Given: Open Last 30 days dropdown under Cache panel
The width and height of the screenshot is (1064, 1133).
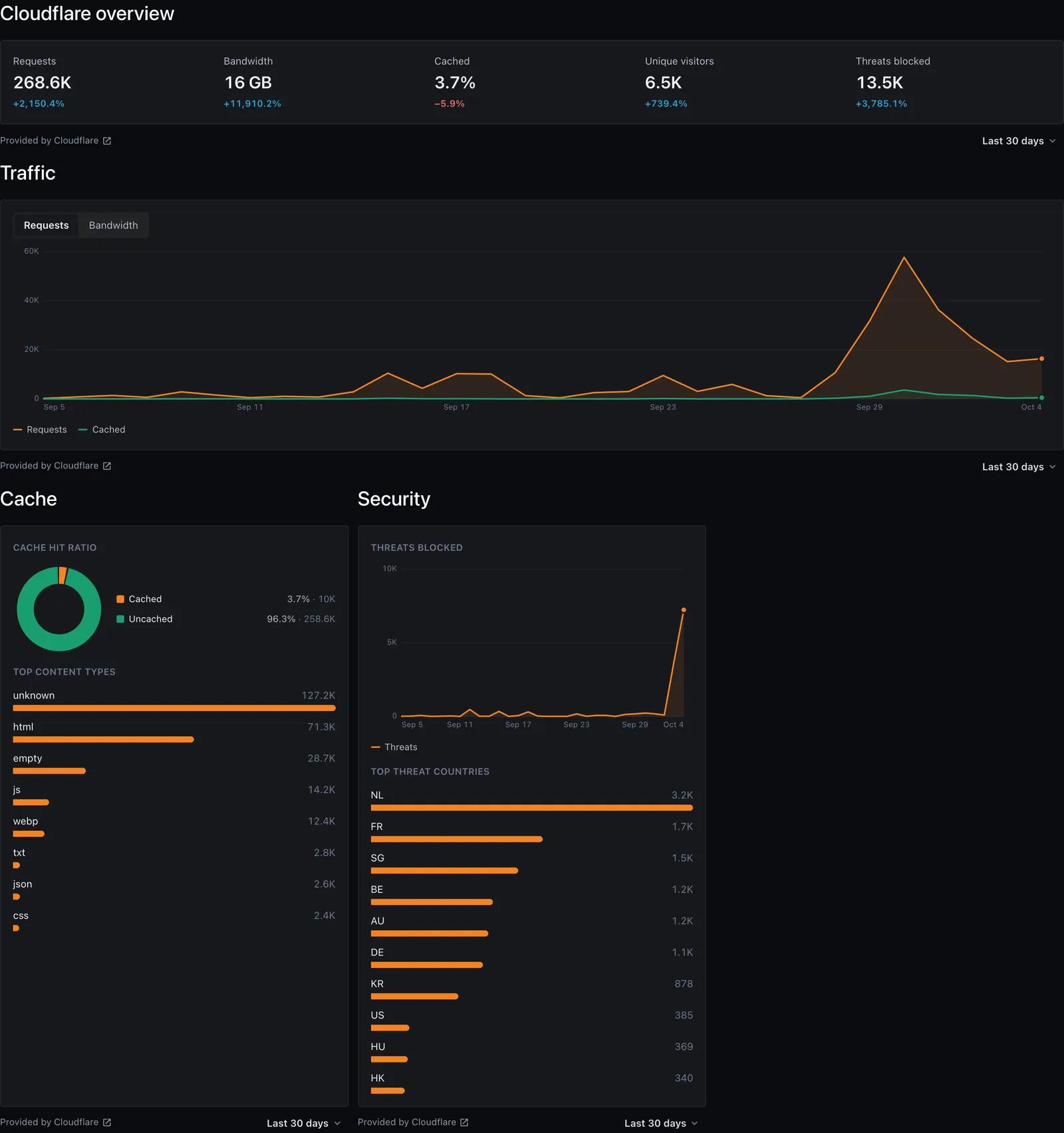Looking at the screenshot, I should pyautogui.click(x=303, y=1123).
